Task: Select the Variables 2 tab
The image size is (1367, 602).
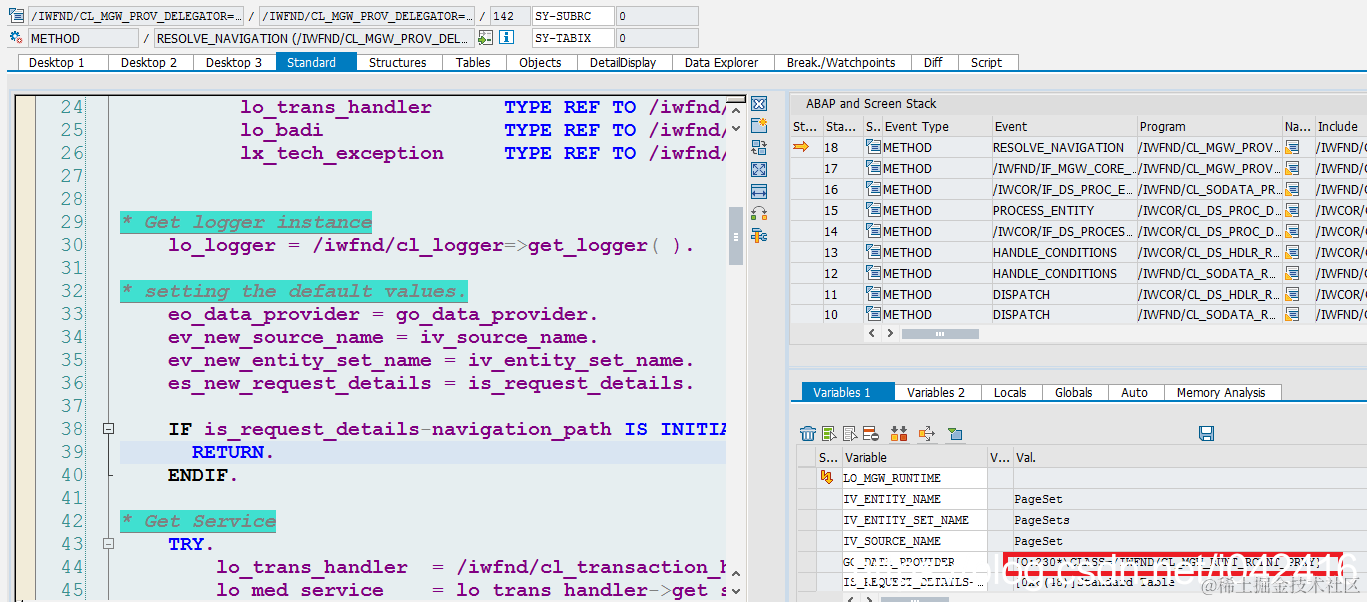Action: tap(936, 393)
